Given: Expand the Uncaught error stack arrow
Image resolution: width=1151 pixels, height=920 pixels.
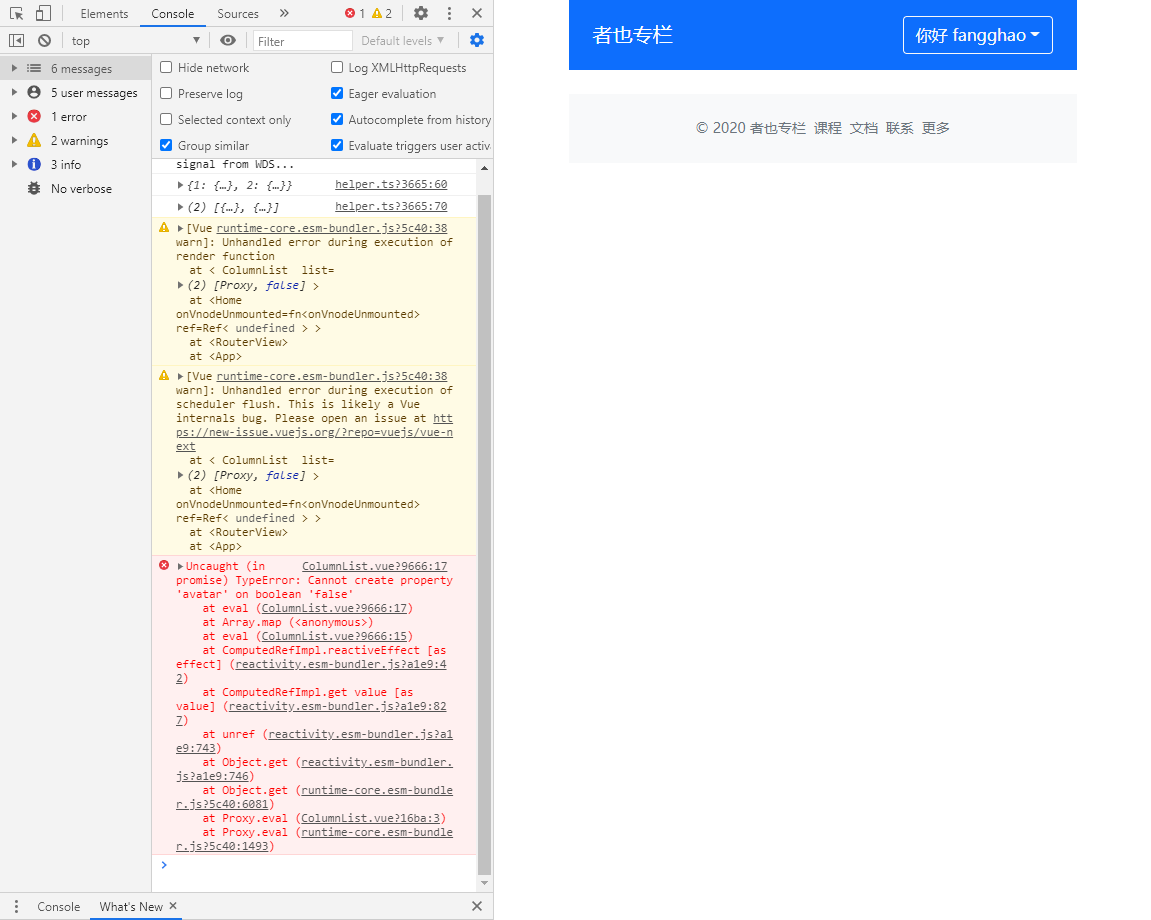Looking at the screenshot, I should [x=181, y=566].
